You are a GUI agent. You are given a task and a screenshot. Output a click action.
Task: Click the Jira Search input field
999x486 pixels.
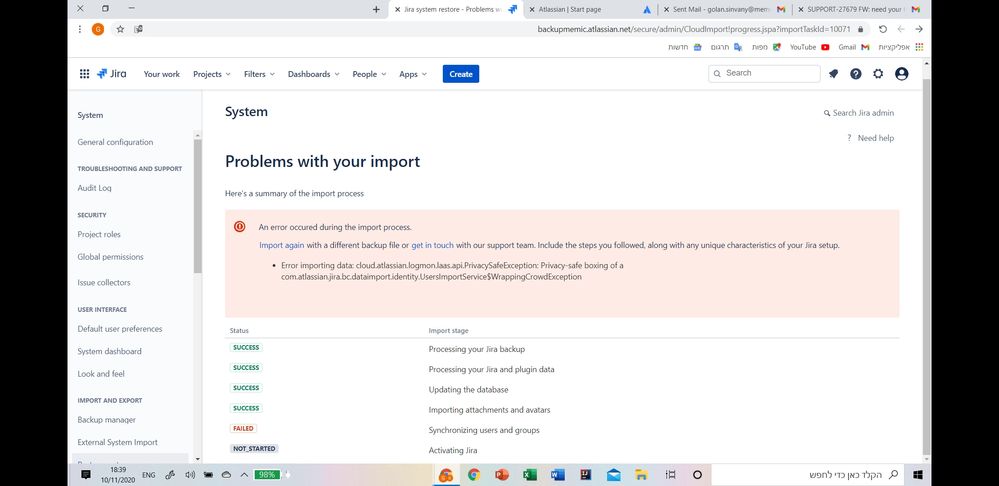(764, 73)
